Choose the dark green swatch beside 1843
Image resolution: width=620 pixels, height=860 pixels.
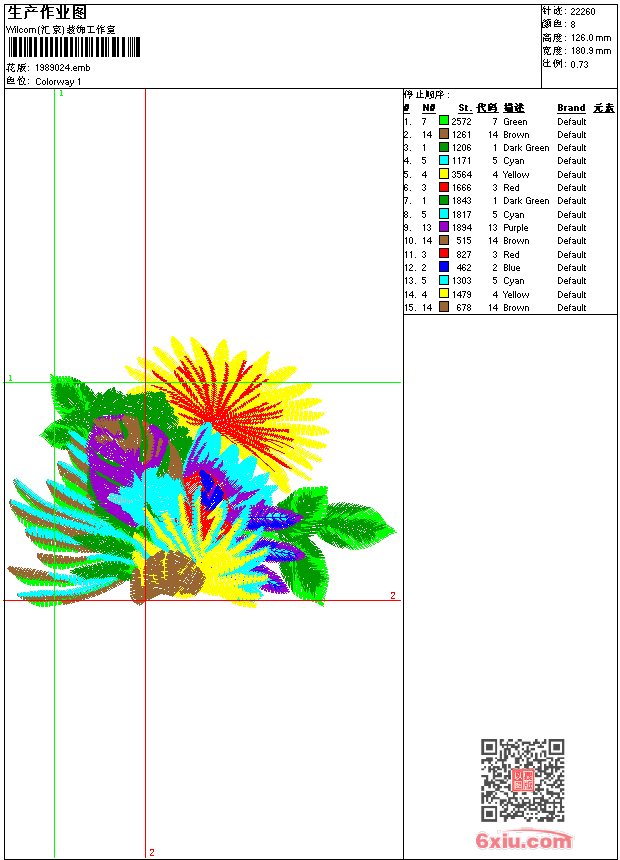[x=444, y=200]
